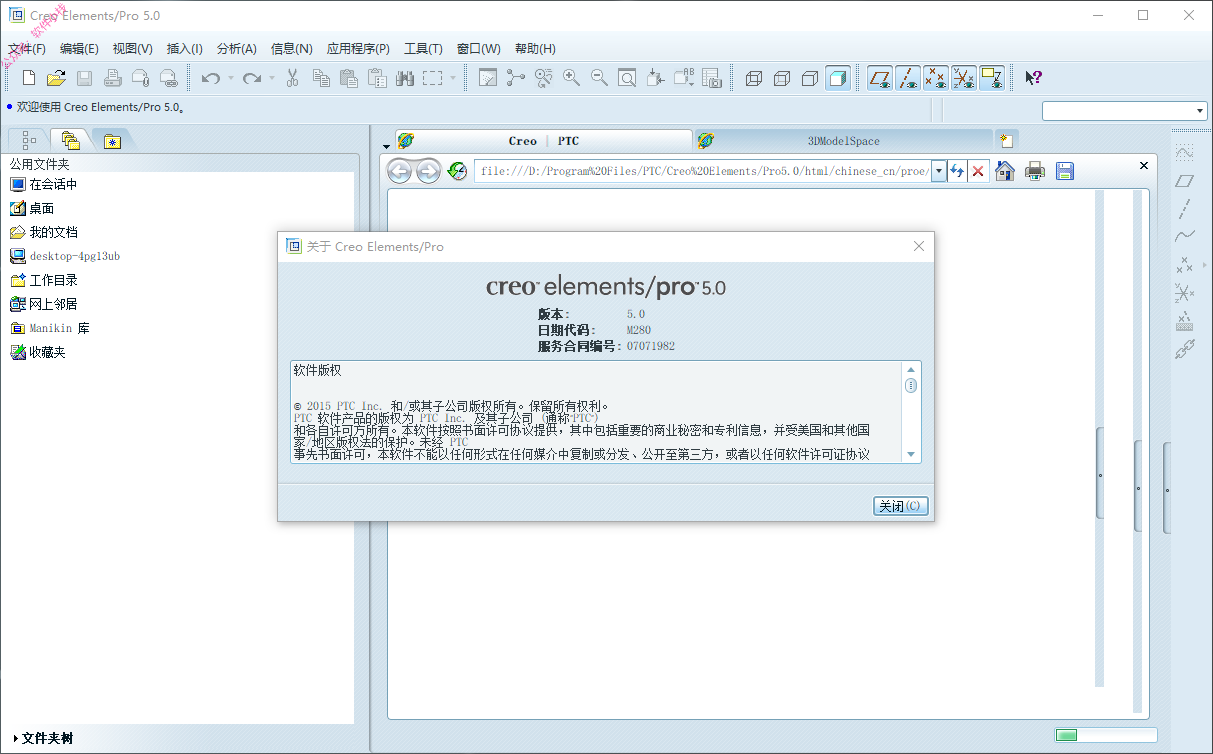The height and width of the screenshot is (754, 1213).
Task: Toggle Shading display mode
Action: point(838,78)
